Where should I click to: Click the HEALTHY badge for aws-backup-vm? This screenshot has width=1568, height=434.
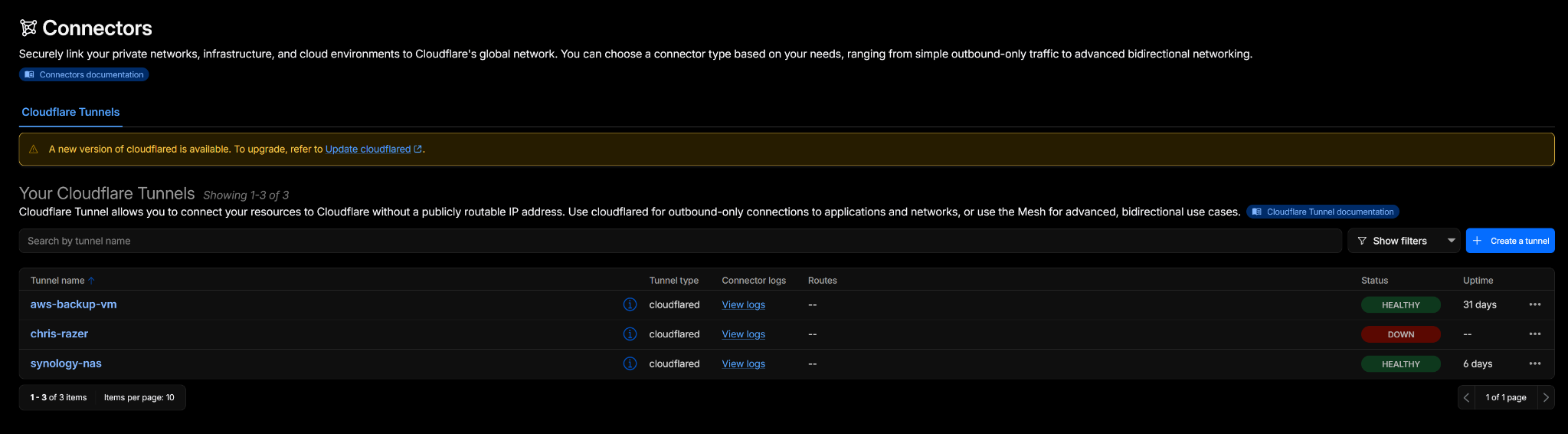(x=1400, y=304)
